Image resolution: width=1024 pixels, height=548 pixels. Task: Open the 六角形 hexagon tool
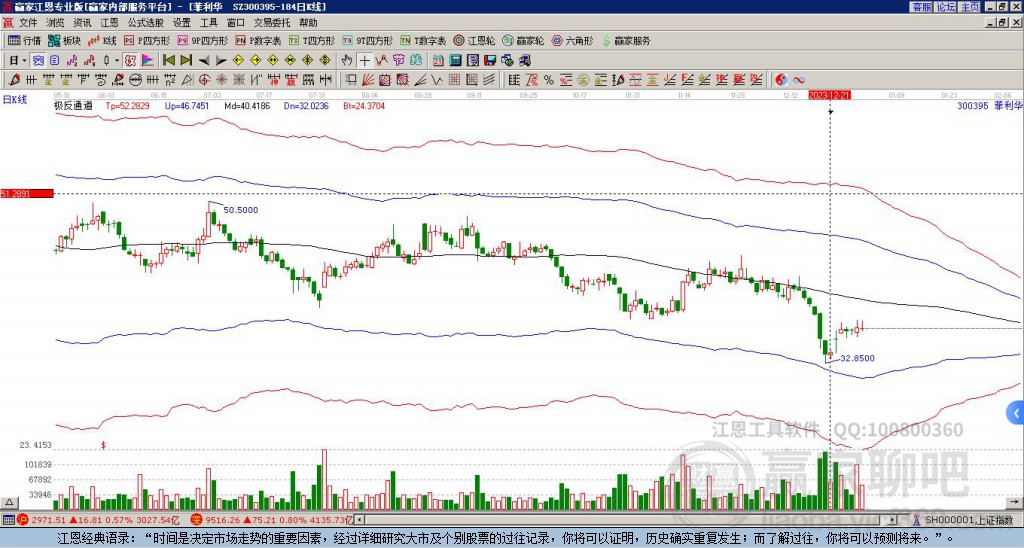[573, 40]
